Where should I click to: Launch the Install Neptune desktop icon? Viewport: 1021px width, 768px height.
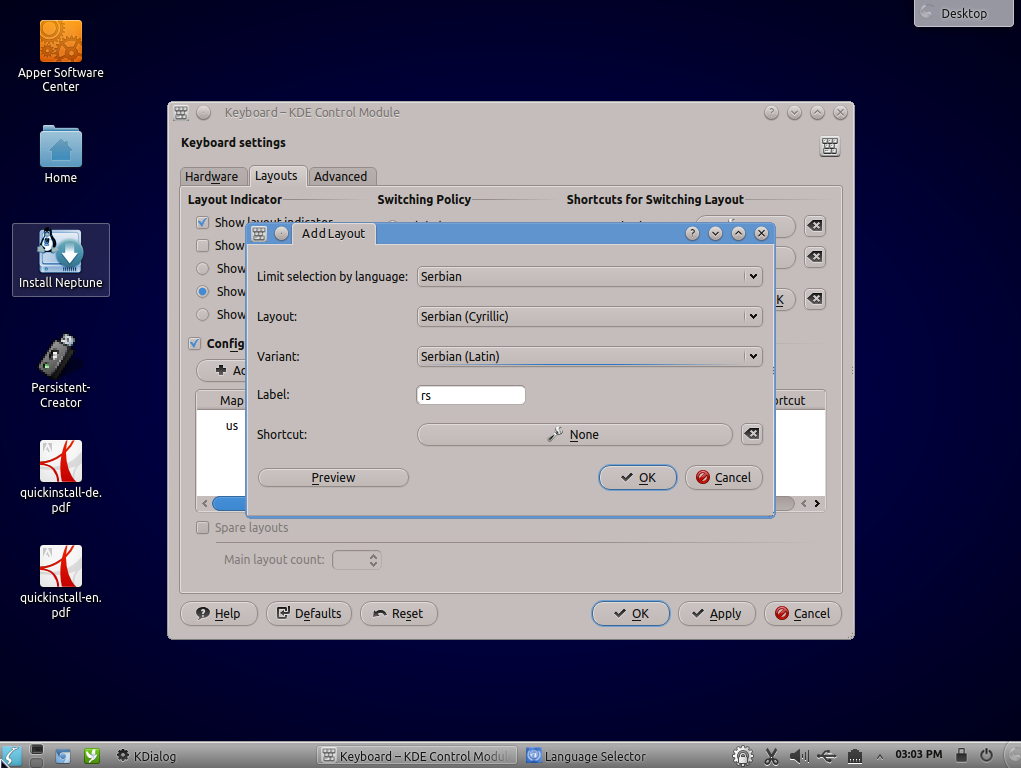click(x=61, y=259)
